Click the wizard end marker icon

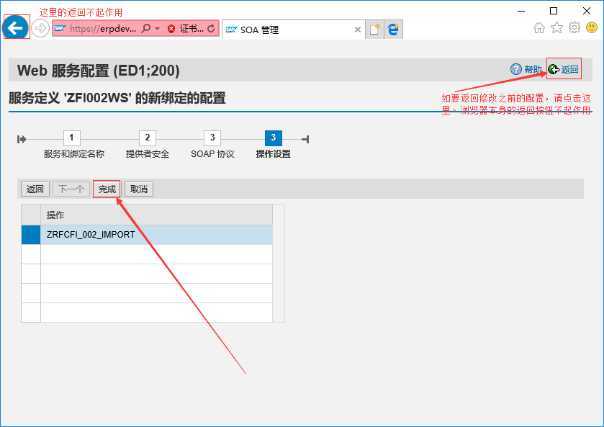pos(305,139)
